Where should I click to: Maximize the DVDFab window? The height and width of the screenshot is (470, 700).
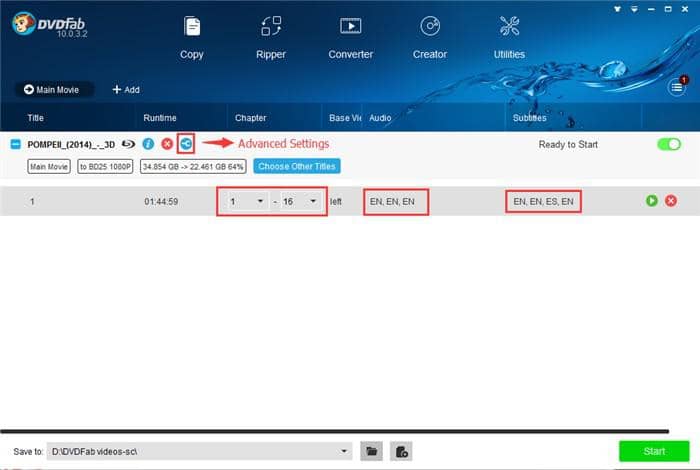668,9
